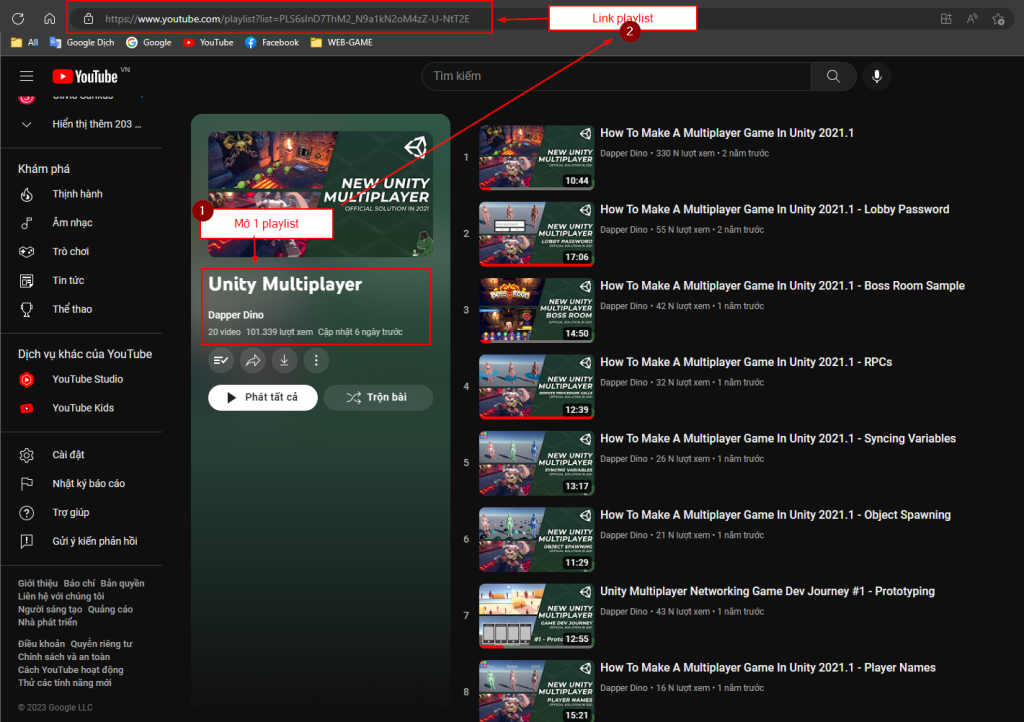Screen dimensions: 1024x722
Task: Open the YouTube hamburger guide menu
Action: [26, 77]
